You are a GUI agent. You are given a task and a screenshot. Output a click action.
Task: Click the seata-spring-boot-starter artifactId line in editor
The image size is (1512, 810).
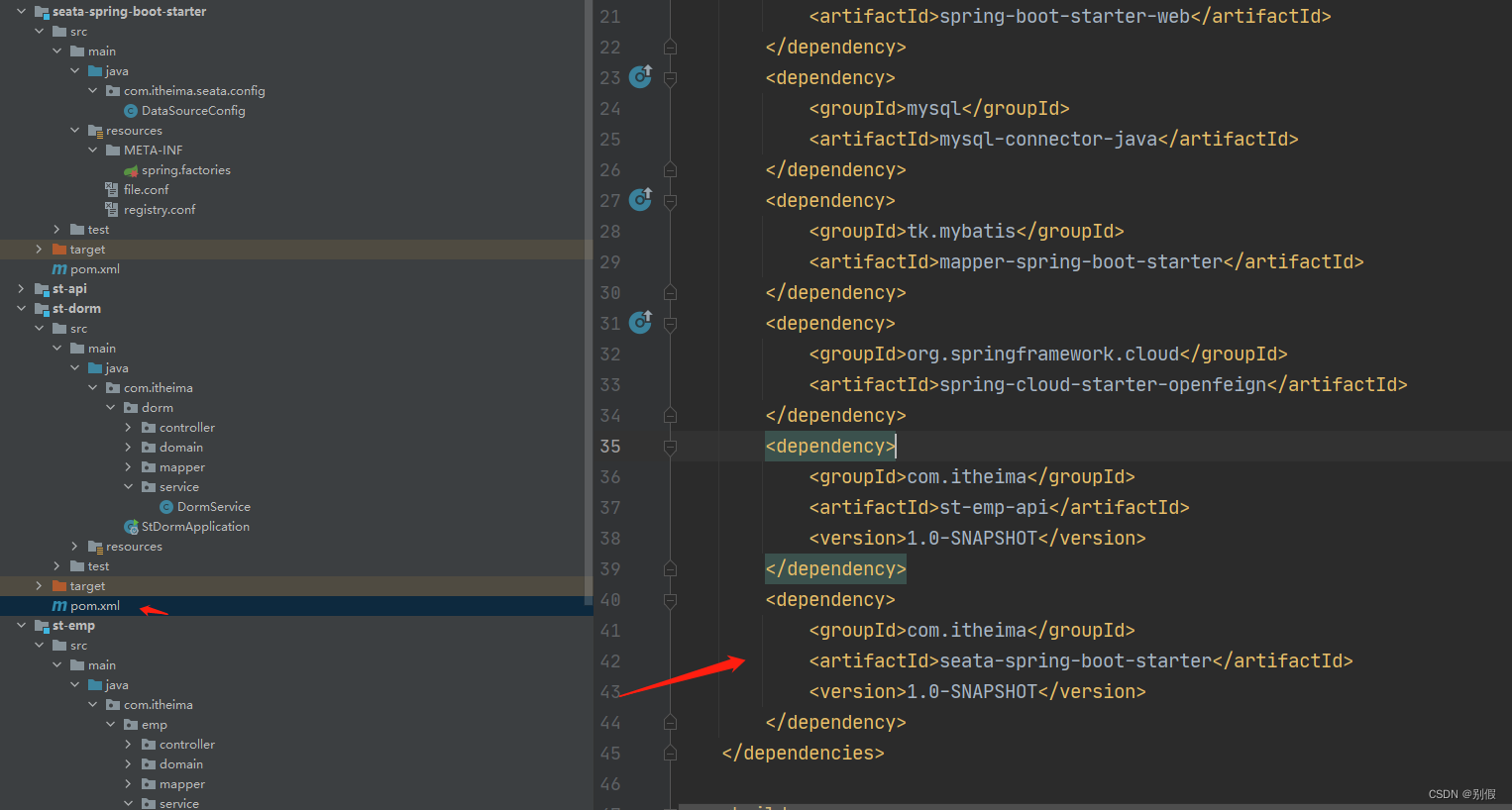pyautogui.click(x=1080, y=660)
